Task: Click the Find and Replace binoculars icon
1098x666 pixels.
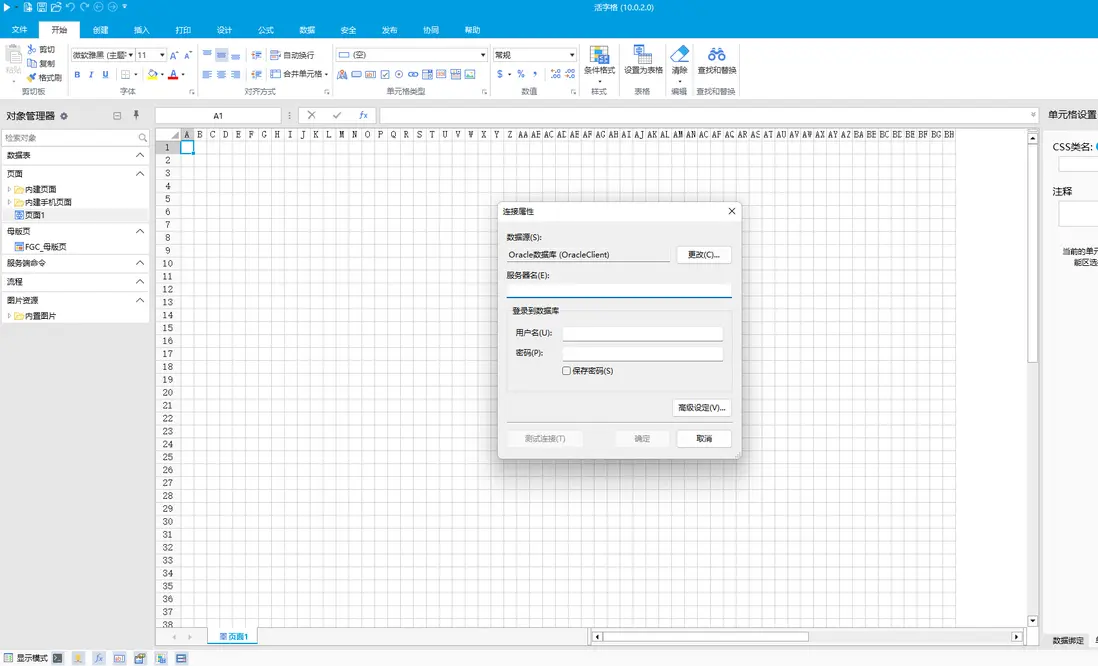Action: point(716,55)
